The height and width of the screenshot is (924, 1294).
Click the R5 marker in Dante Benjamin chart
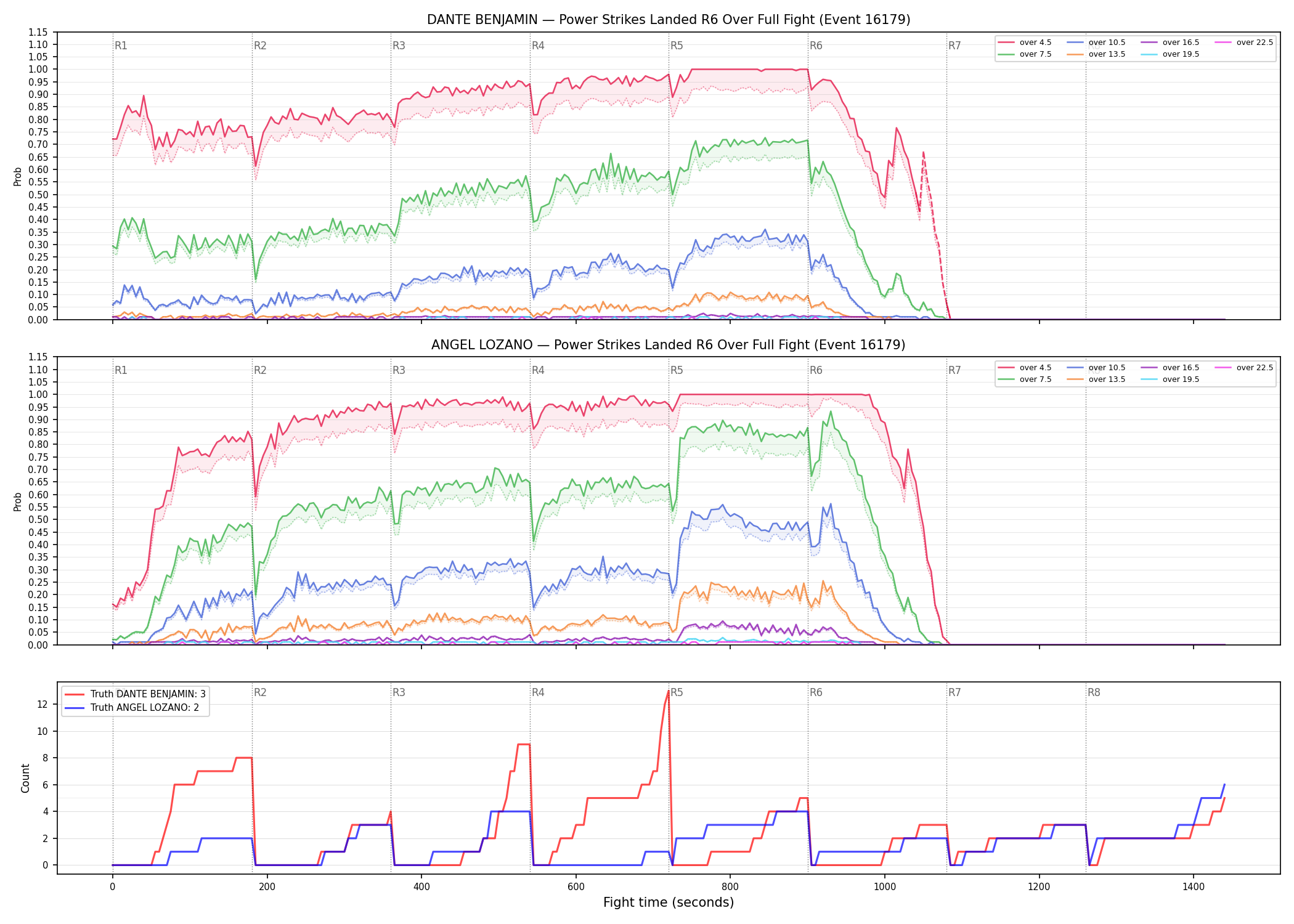677,46
